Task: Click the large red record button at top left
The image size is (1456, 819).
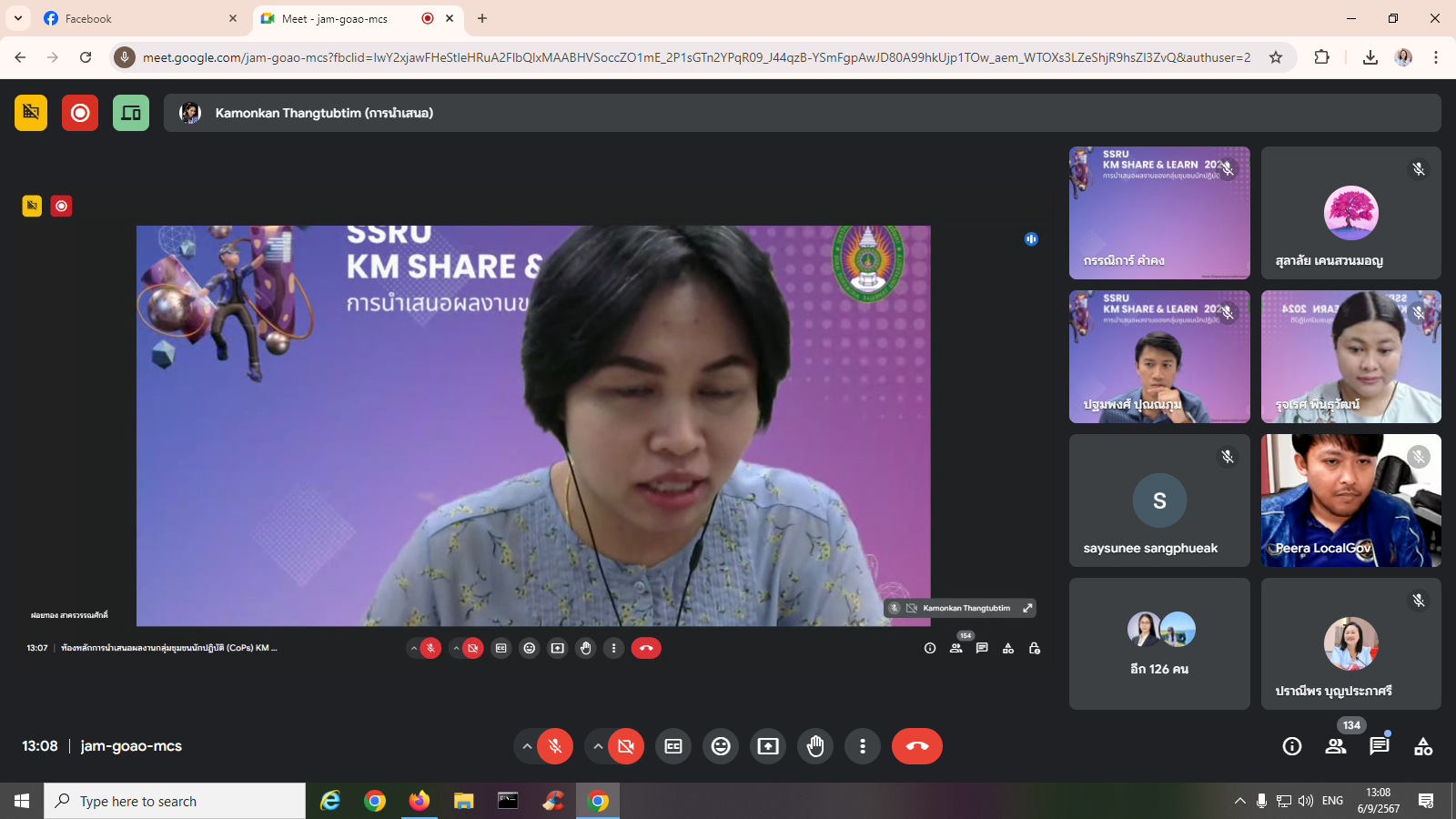Action: [80, 113]
